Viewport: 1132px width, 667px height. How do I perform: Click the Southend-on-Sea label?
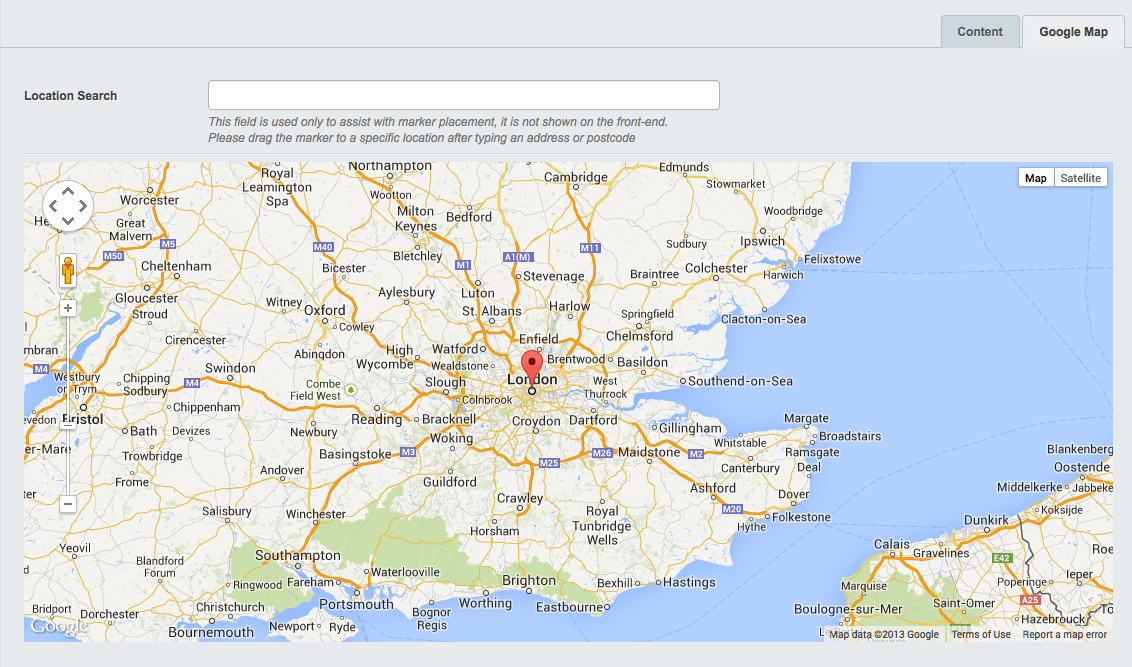tap(740, 381)
